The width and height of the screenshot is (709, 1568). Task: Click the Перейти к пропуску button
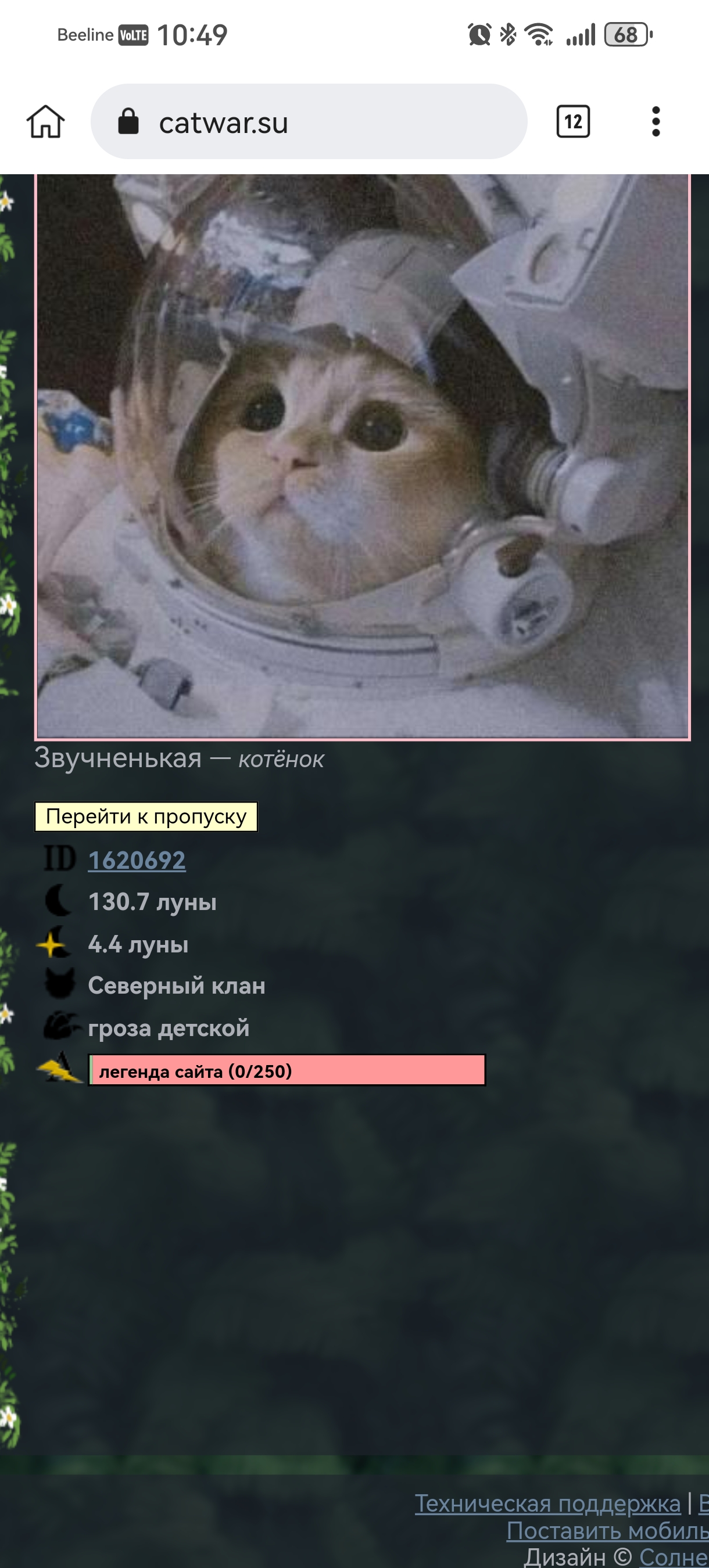(x=146, y=817)
